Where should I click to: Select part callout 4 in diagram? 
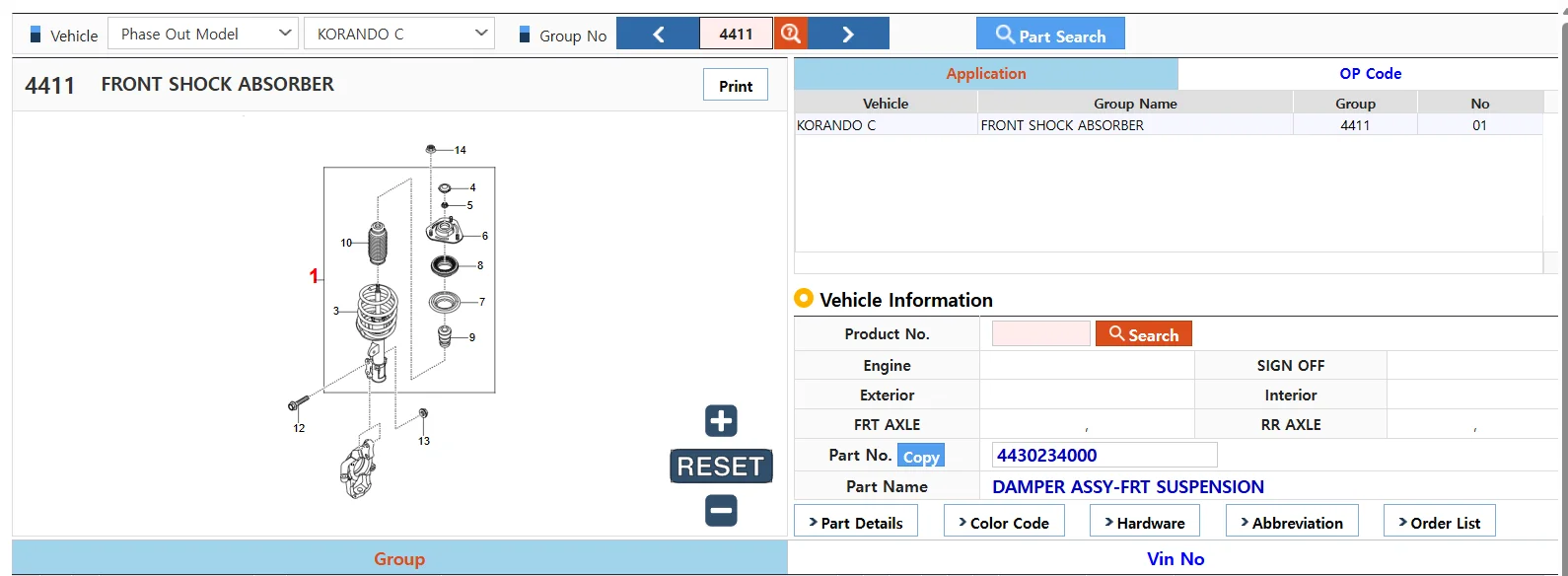tap(473, 187)
